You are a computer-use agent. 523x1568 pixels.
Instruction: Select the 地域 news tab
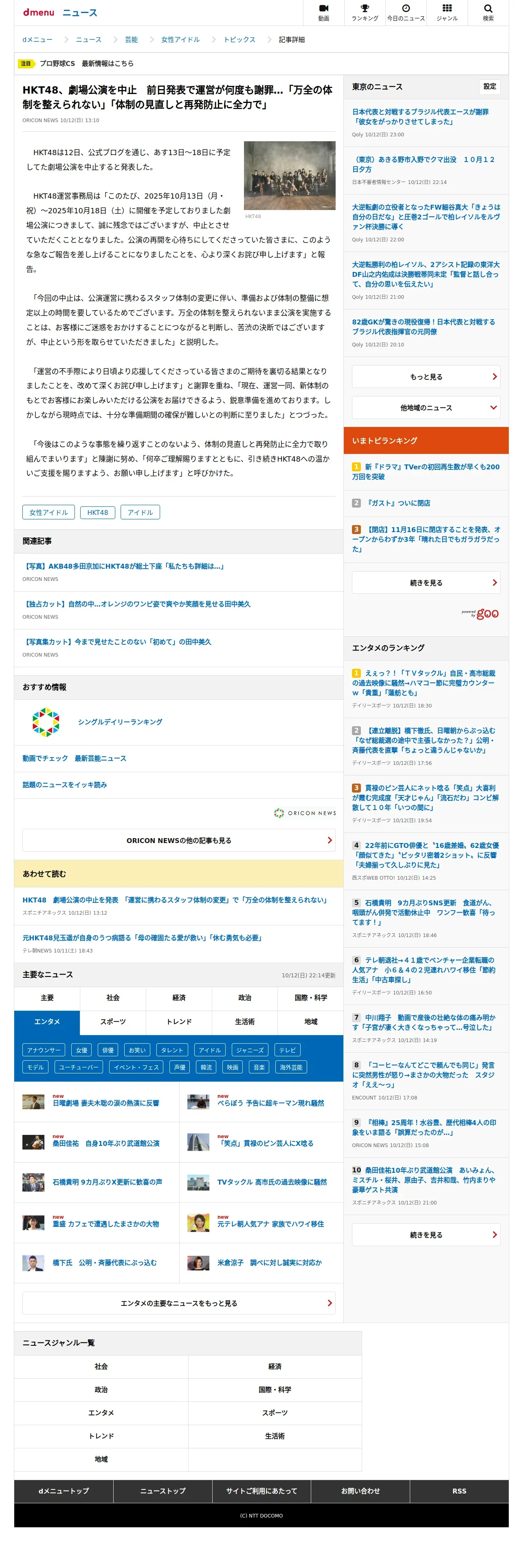pos(310,1022)
